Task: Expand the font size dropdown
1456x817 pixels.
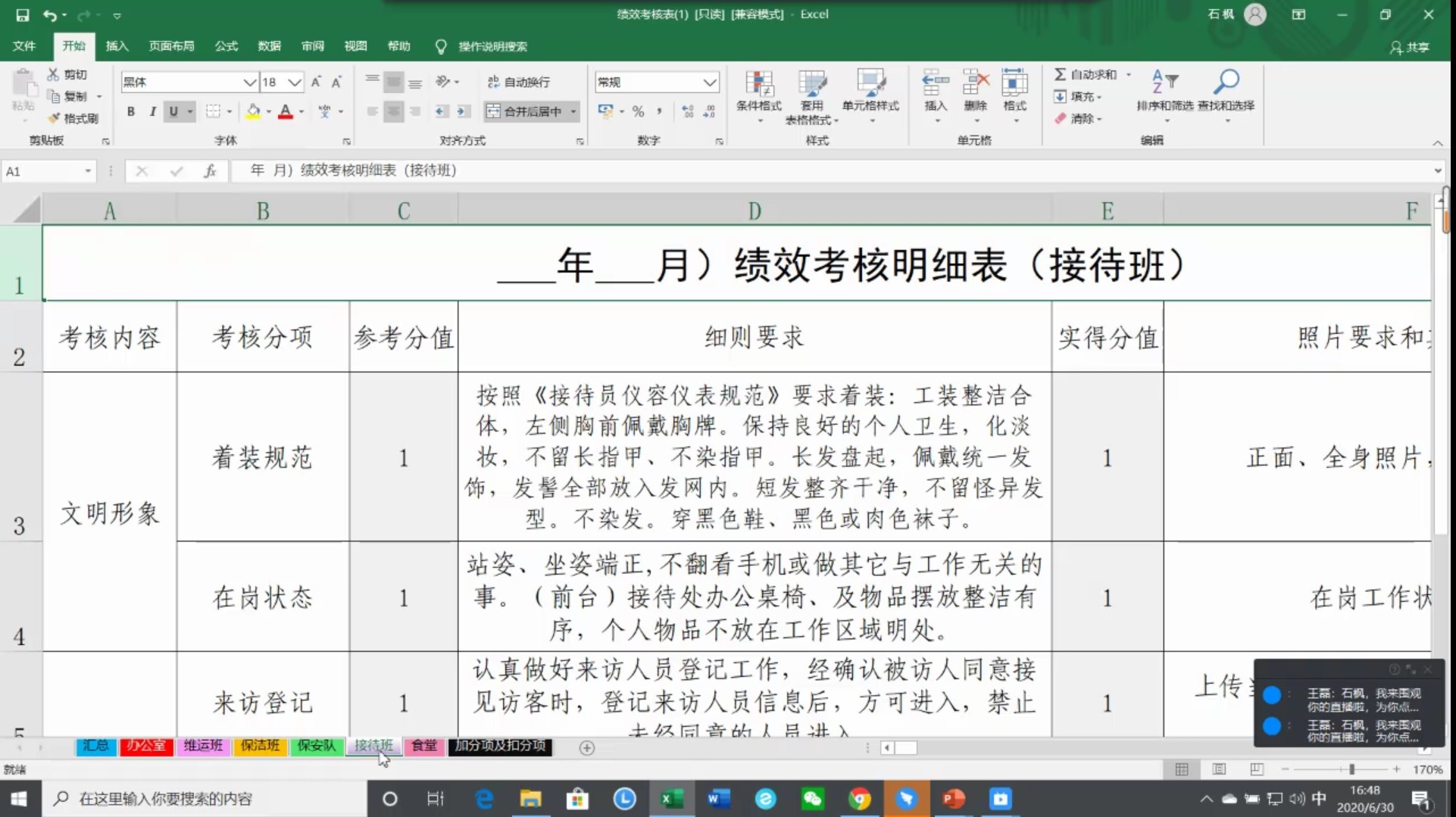Action: pyautogui.click(x=295, y=82)
